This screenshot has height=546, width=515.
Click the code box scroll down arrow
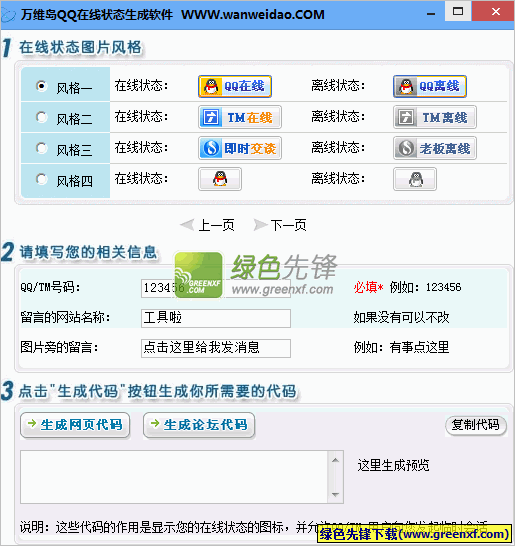tap(335, 494)
